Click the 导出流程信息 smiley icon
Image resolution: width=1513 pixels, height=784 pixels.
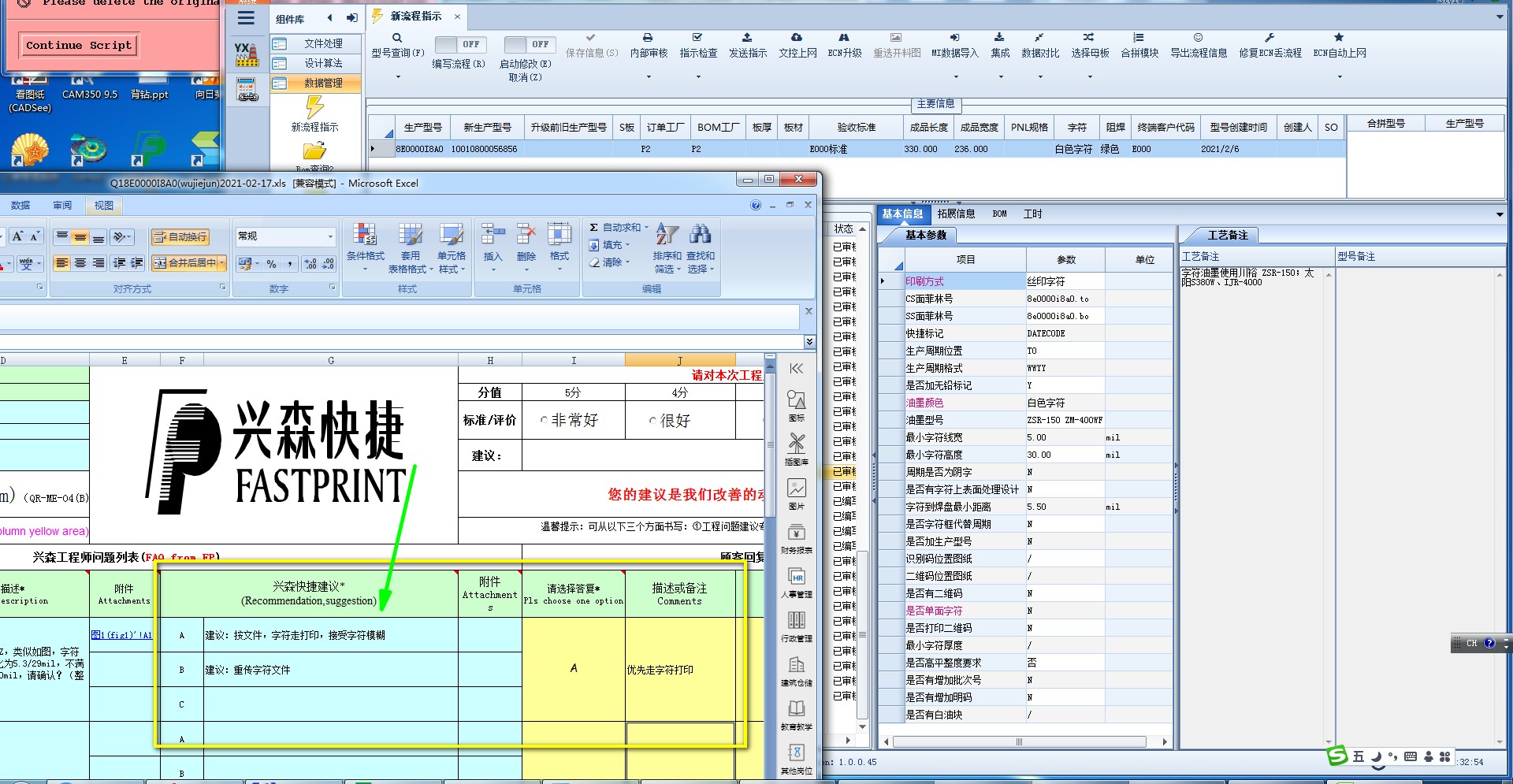(x=1198, y=37)
